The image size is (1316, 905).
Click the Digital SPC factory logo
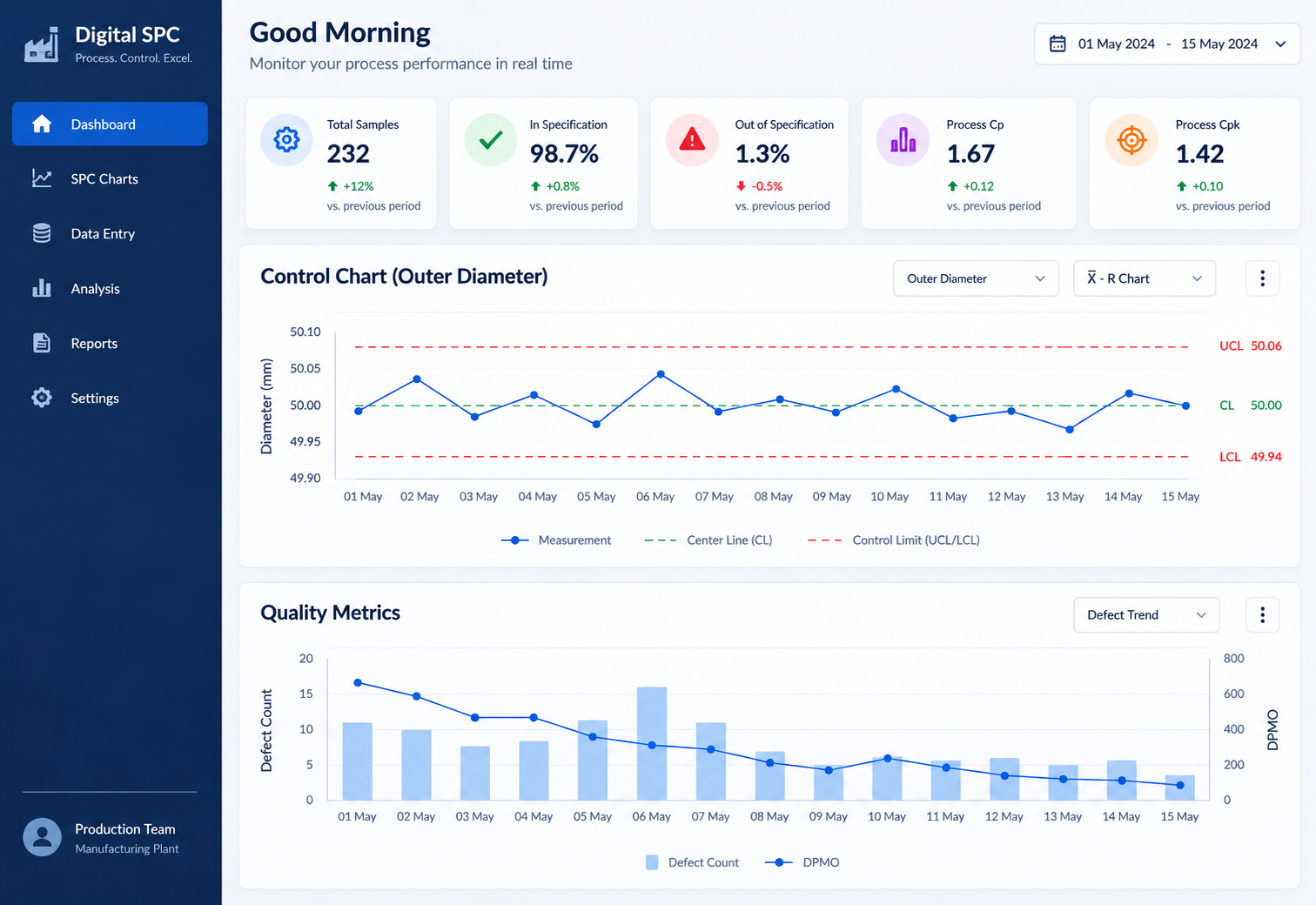pos(41,44)
